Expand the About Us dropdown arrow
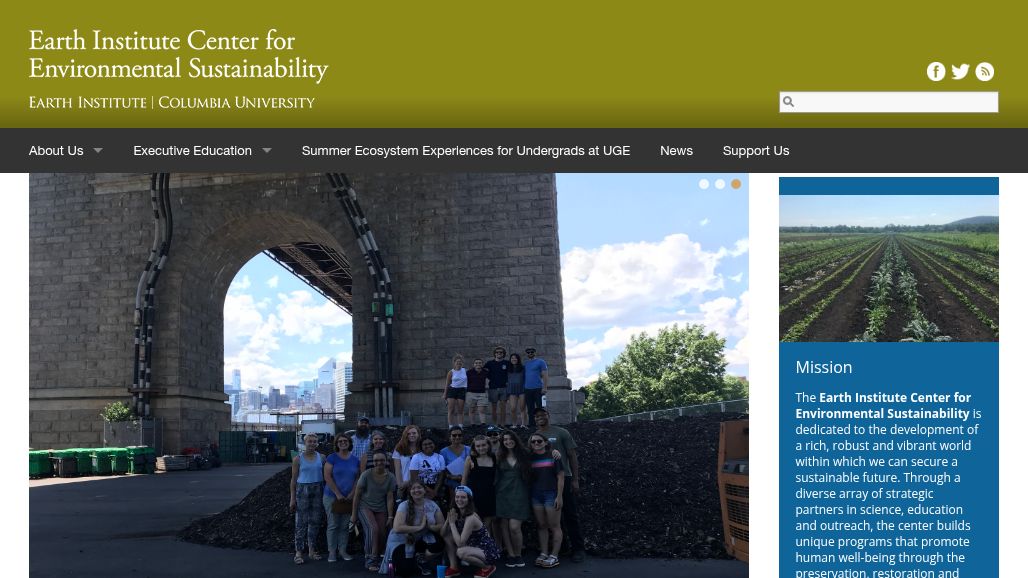Screen dimensions: 1028x578 pyautogui.click(x=98, y=151)
